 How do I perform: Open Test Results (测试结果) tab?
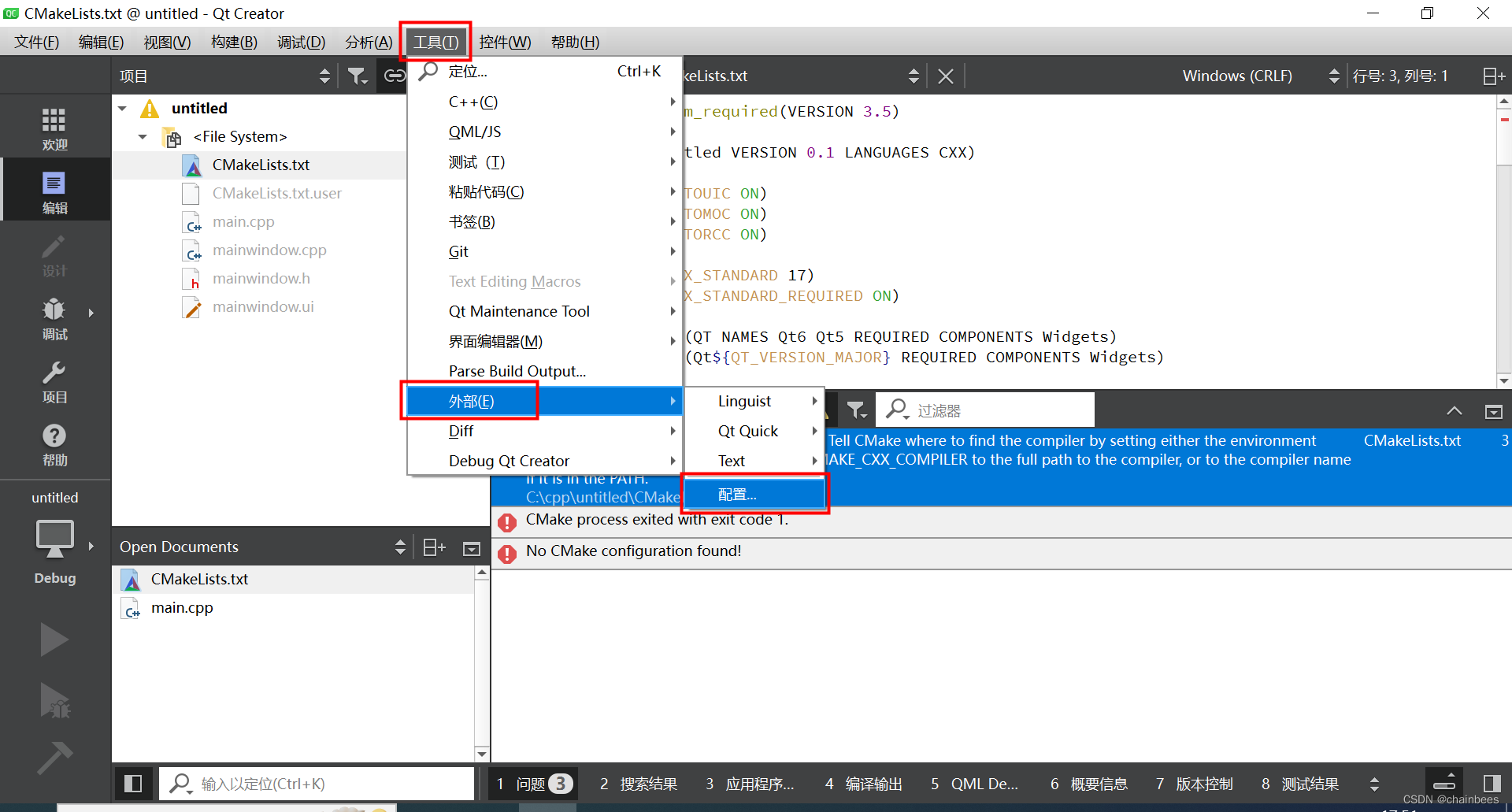1300,784
